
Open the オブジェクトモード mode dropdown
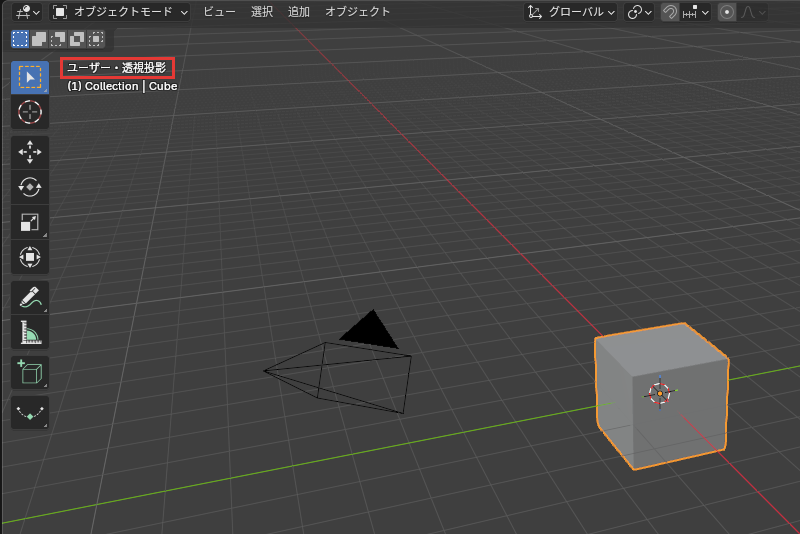[120, 12]
